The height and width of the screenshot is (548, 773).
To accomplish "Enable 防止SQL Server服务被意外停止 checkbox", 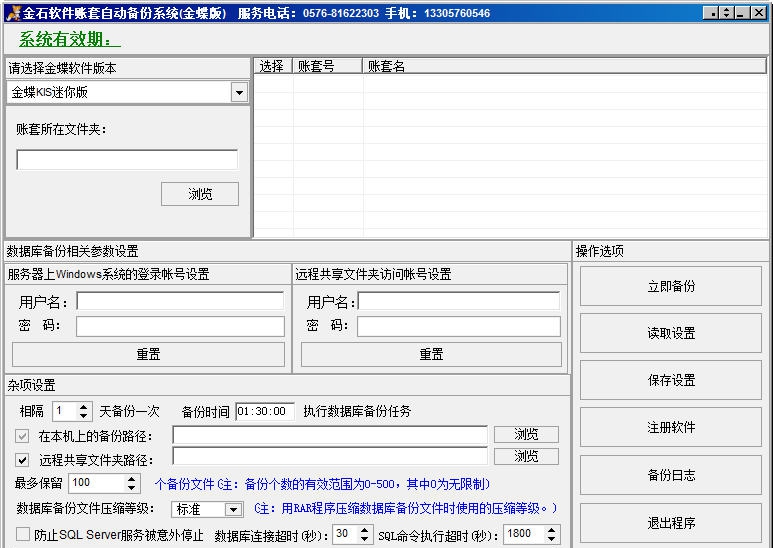I will 22,535.
